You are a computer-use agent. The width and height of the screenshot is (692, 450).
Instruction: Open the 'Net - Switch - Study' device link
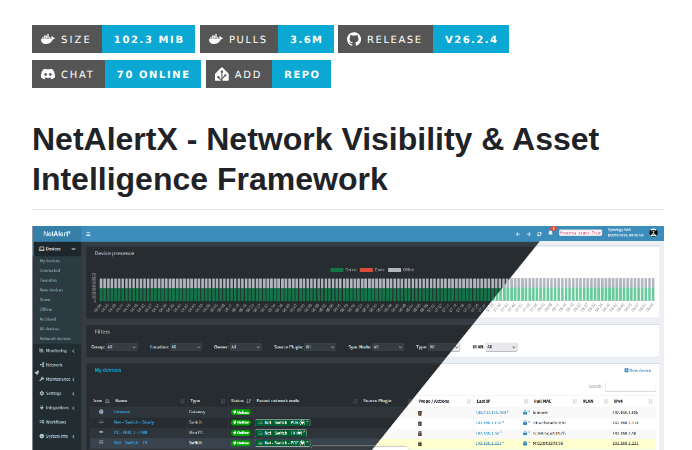pos(134,422)
